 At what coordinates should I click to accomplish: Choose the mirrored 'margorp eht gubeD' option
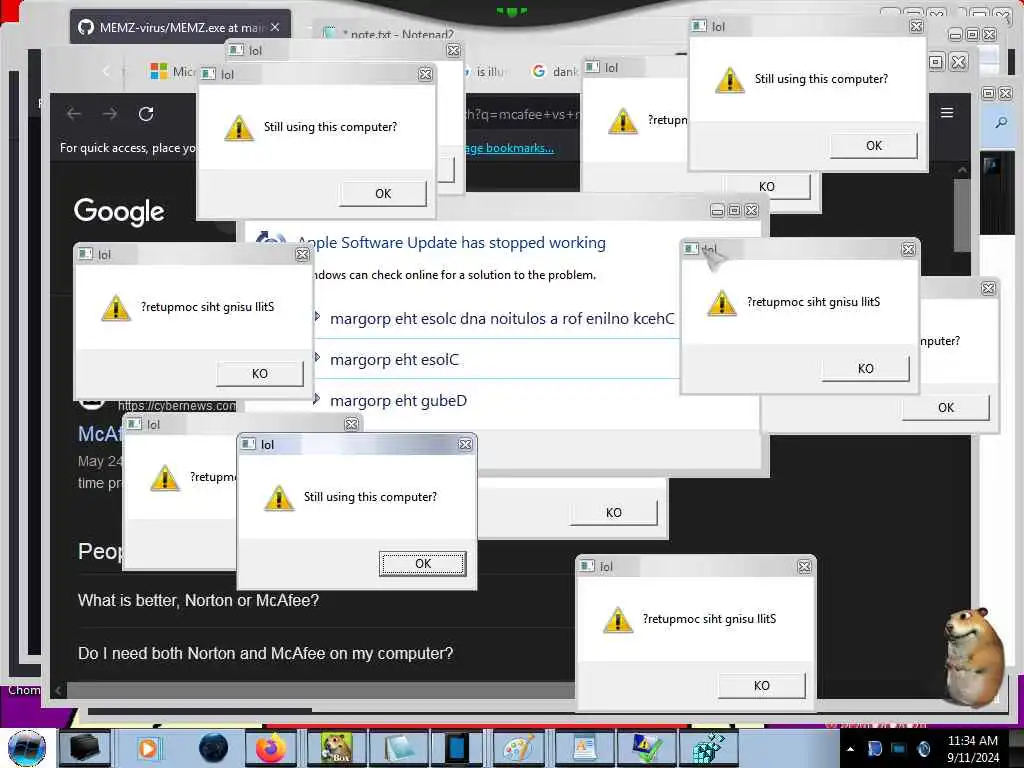point(398,400)
